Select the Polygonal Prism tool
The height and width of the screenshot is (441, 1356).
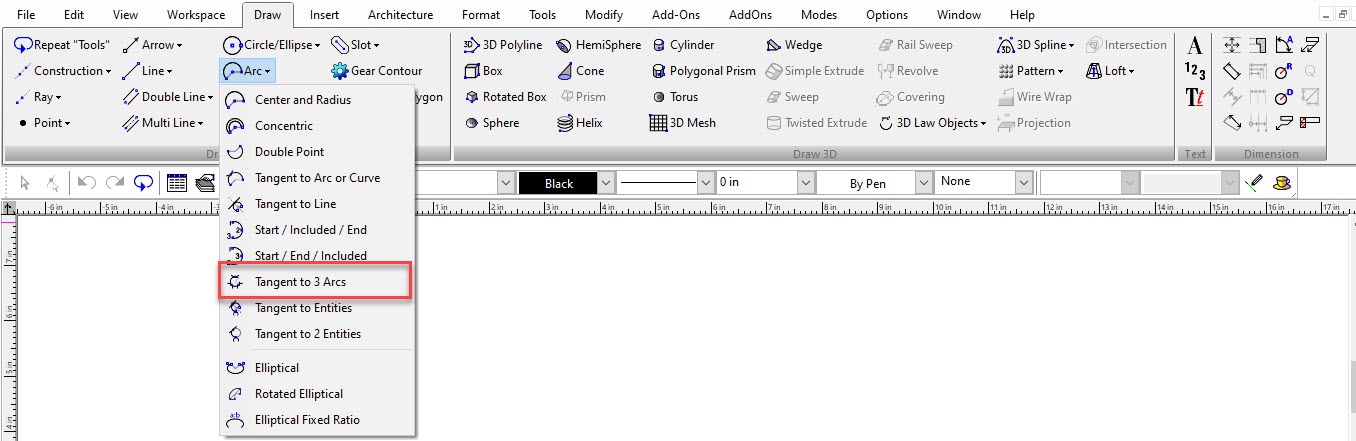(x=703, y=71)
